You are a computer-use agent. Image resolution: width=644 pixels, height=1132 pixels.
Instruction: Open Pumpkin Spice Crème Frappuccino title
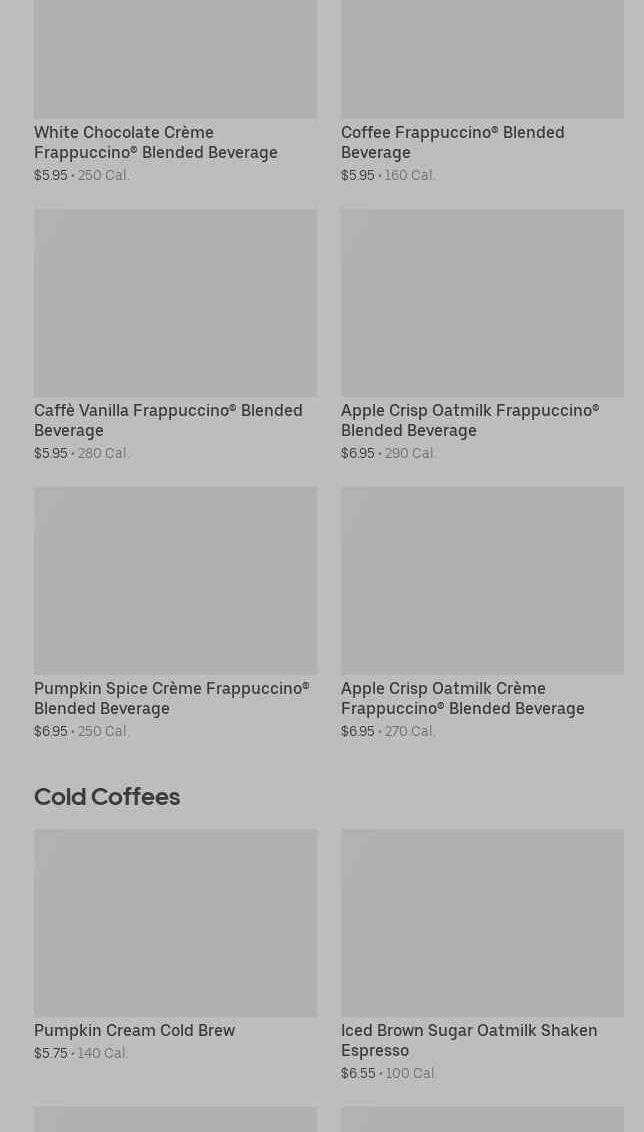(x=171, y=698)
